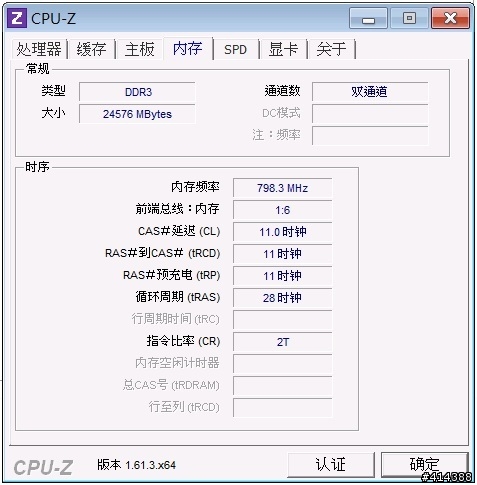The image size is (477, 485).
Task: Click the empty 内存空闲计时器 field
Action: 283,364
